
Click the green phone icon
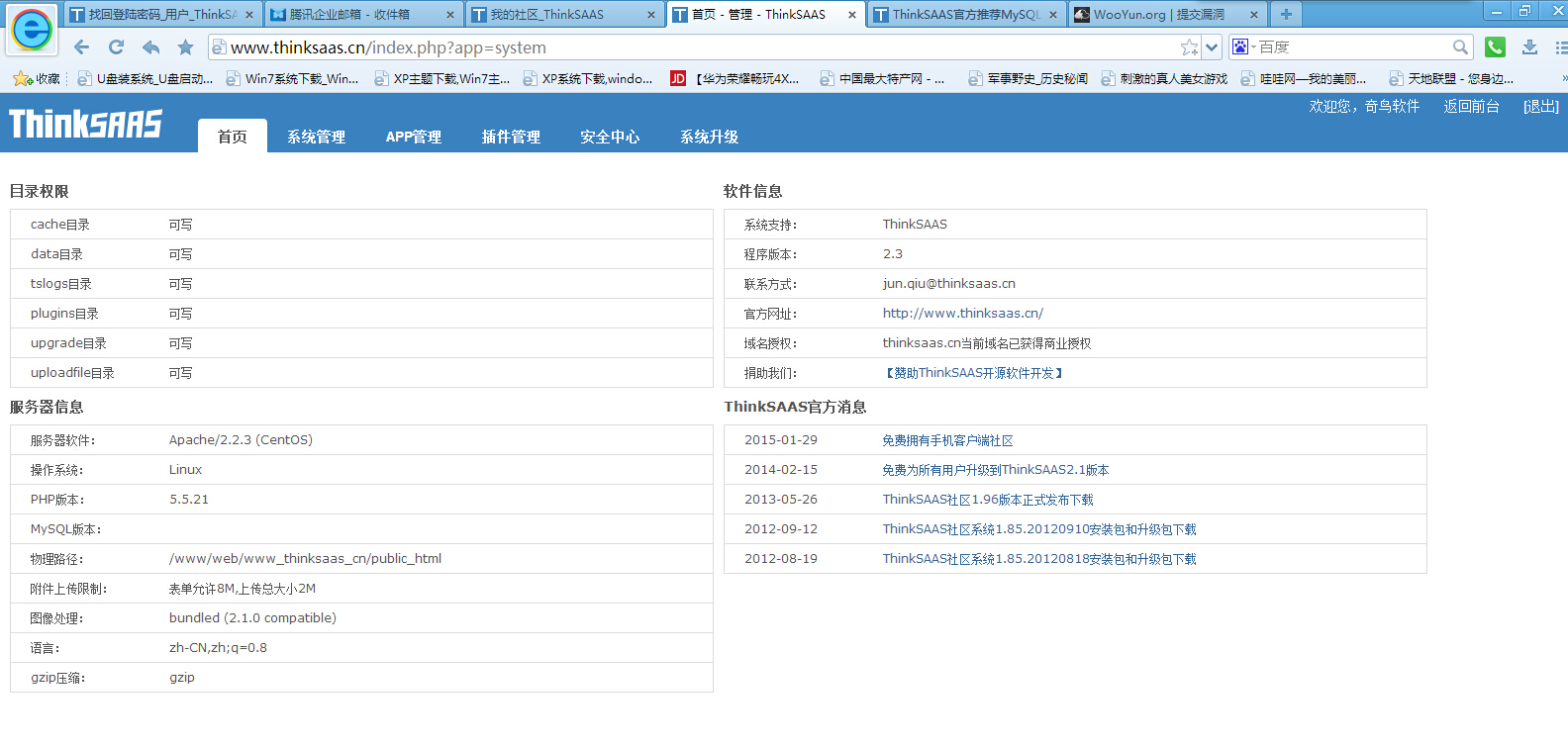[x=1495, y=47]
